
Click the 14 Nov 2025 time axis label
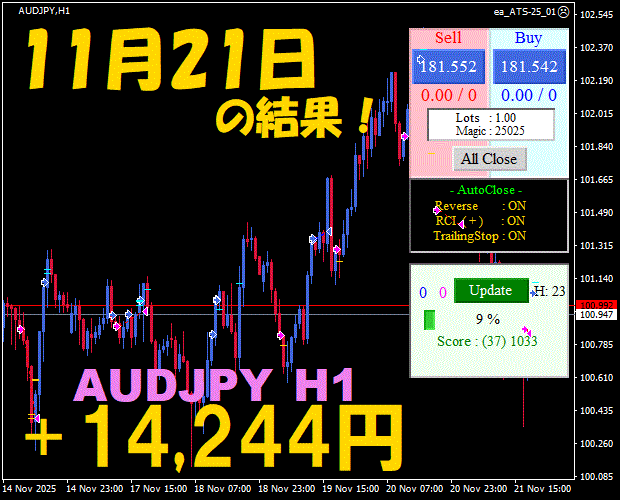29,489
